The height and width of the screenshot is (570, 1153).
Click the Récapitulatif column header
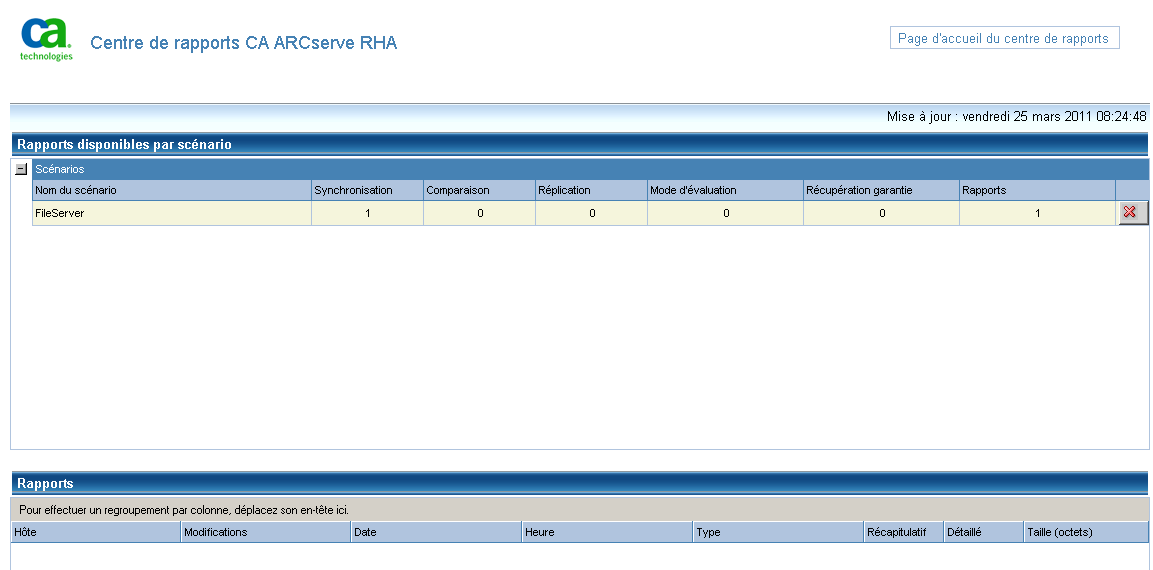904,532
